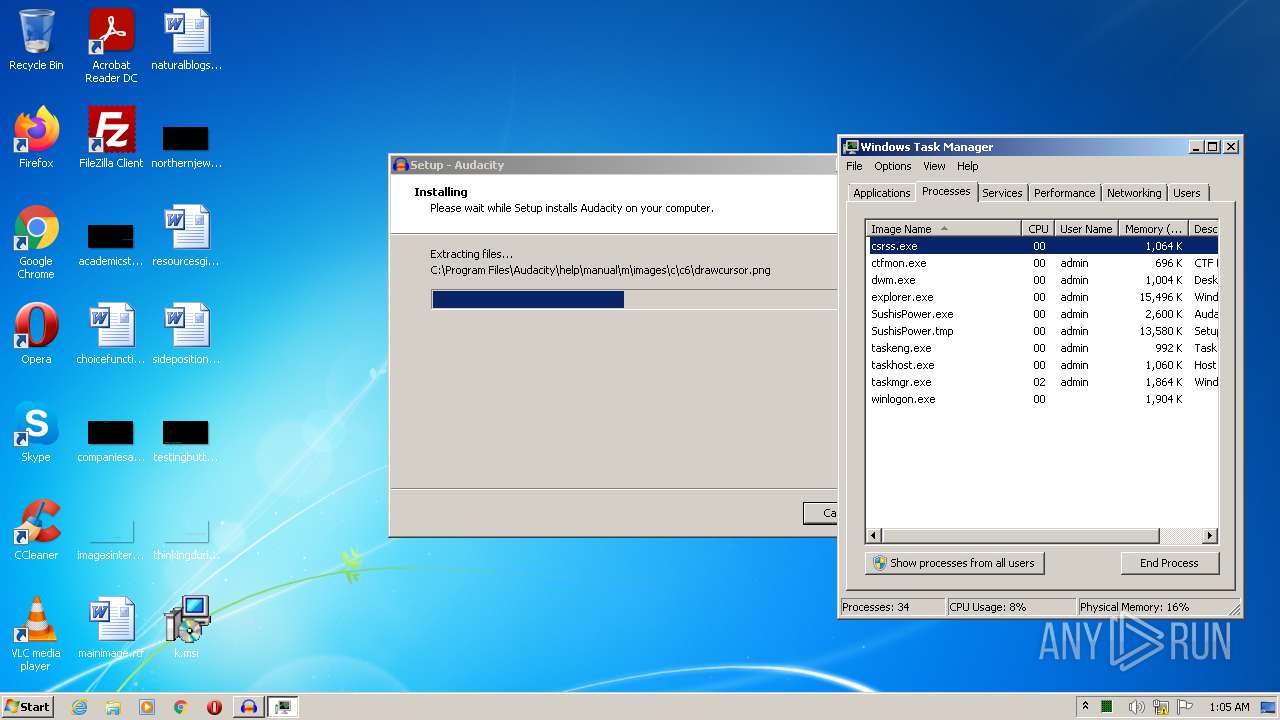
Task: Open the Start menu
Action: coord(28,707)
